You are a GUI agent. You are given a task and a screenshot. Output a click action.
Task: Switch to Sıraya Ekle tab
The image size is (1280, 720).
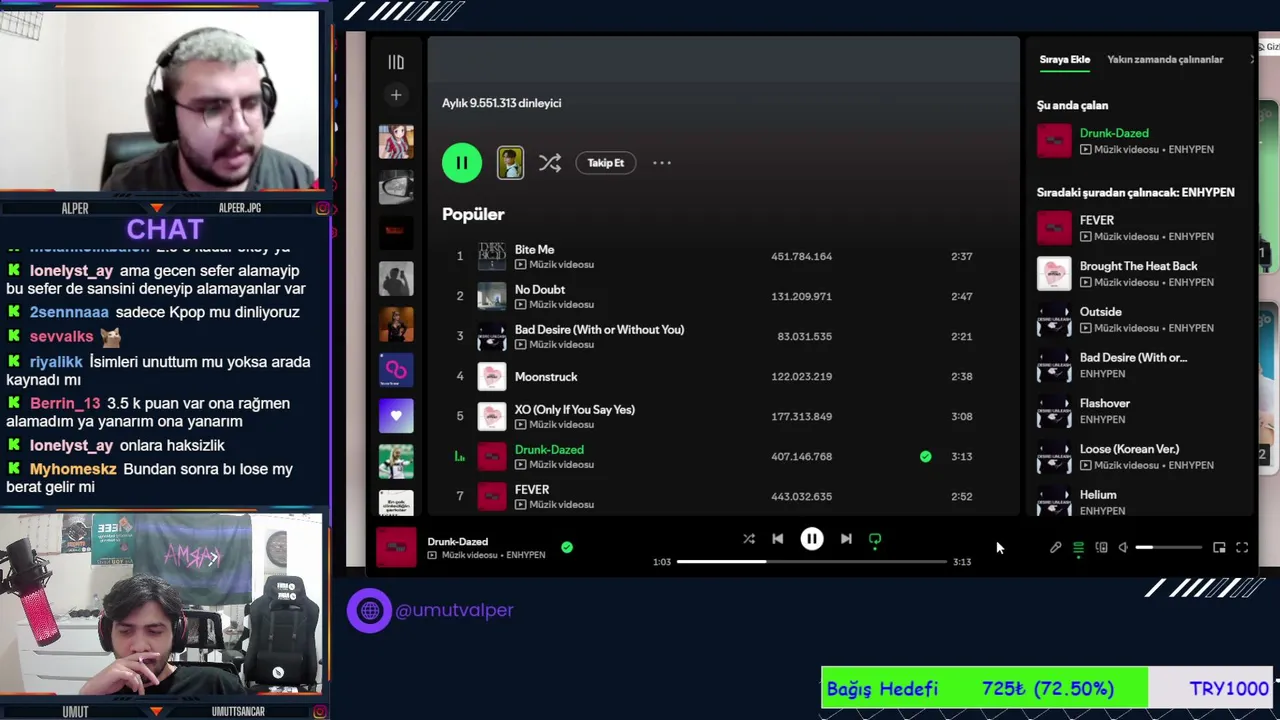1064,60
